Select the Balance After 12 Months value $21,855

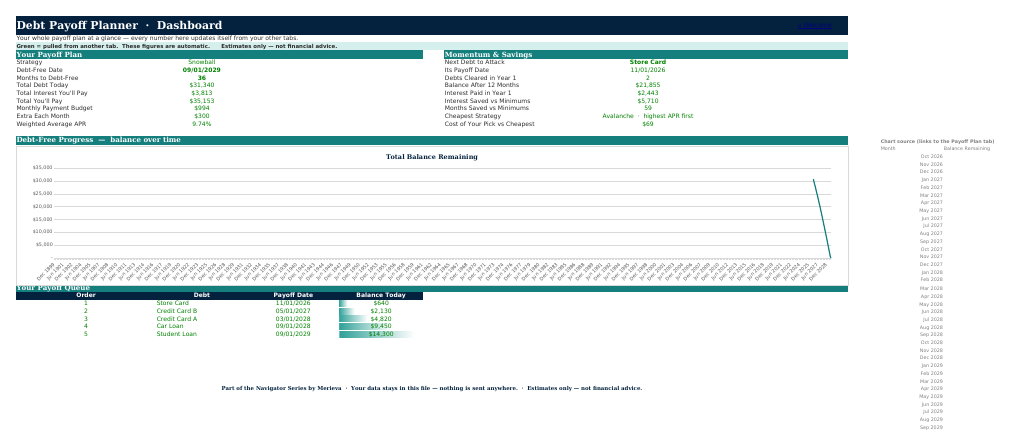[648, 85]
